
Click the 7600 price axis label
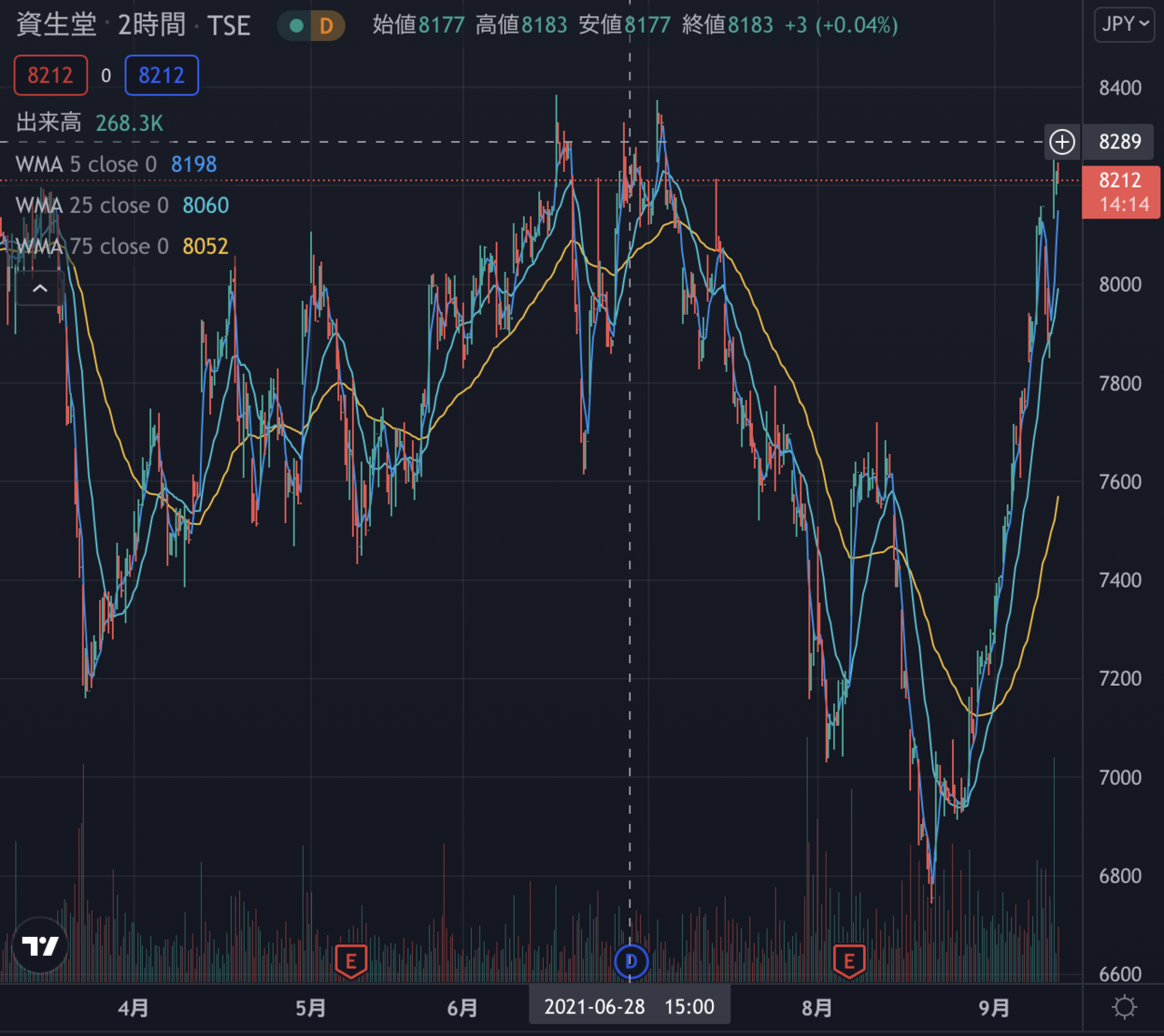pos(1119,482)
